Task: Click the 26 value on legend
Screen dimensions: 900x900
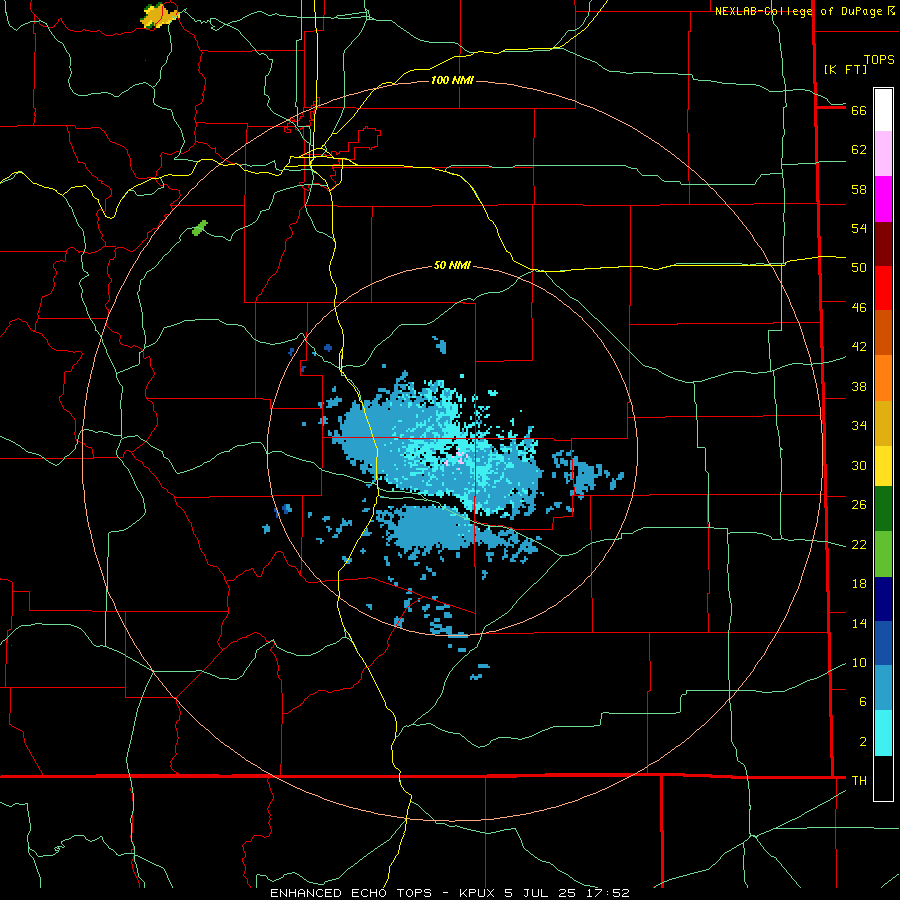Action: (x=859, y=505)
